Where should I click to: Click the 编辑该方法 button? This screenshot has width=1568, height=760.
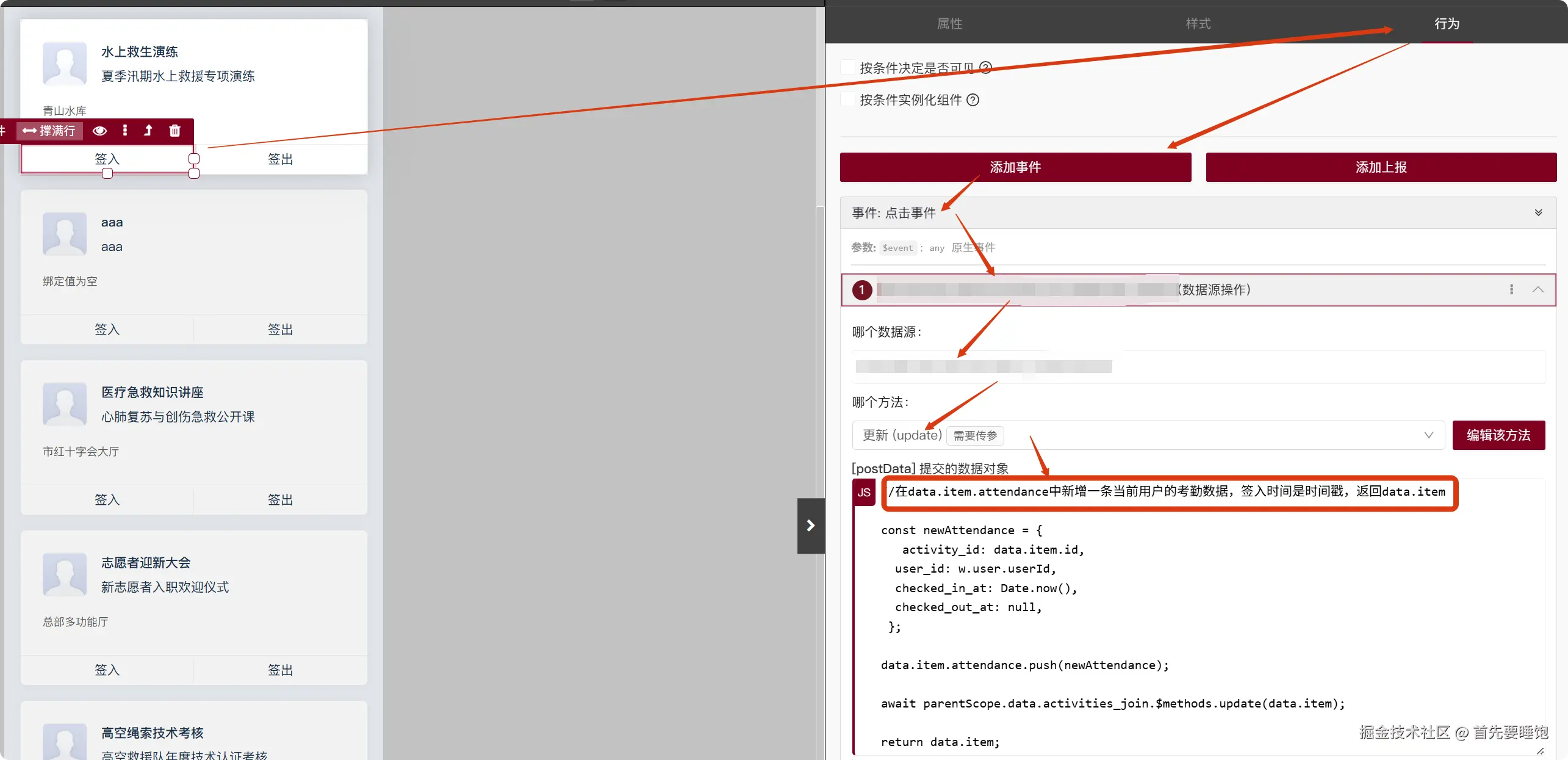[x=1498, y=435]
